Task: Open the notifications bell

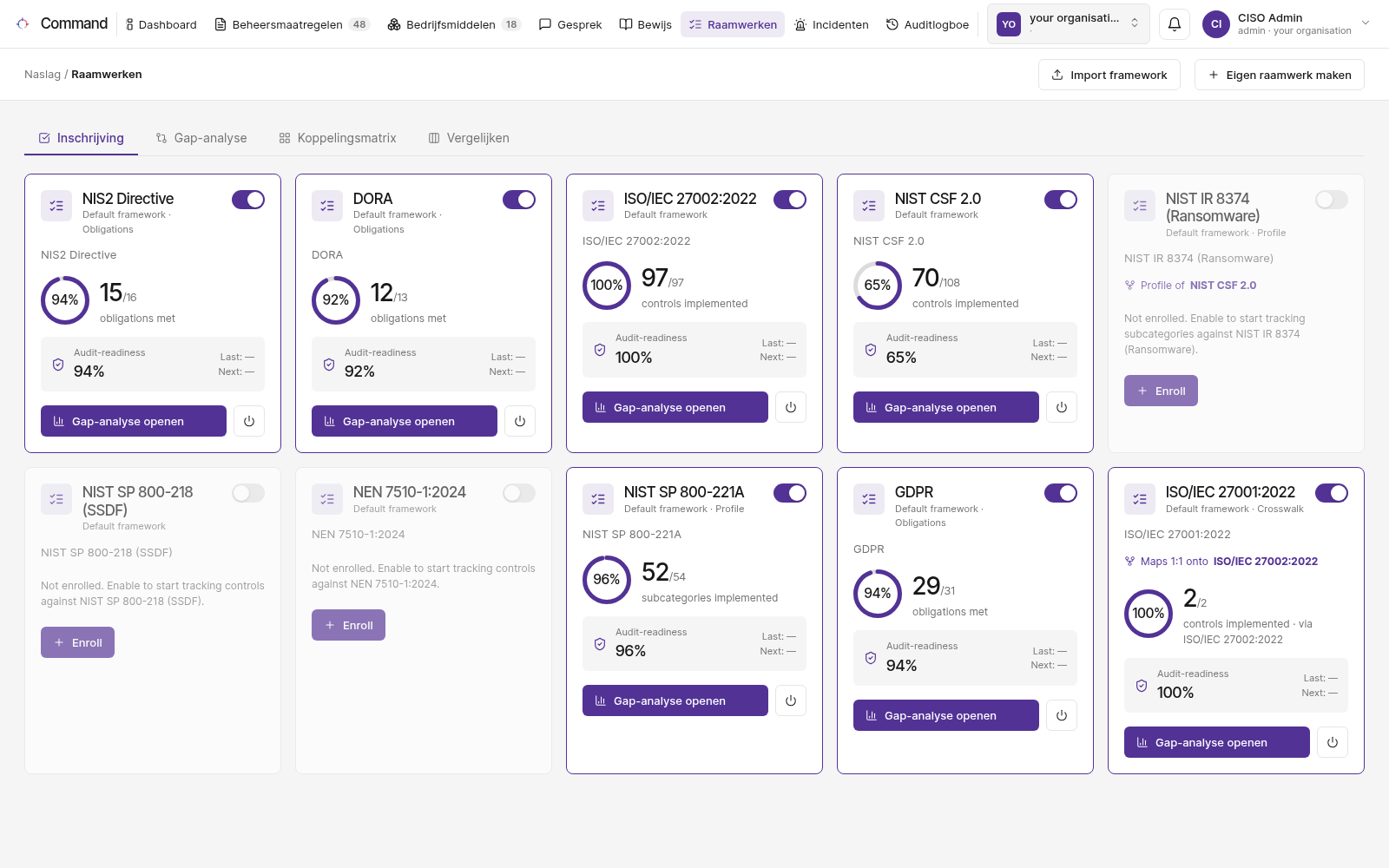Action: pos(1175,24)
